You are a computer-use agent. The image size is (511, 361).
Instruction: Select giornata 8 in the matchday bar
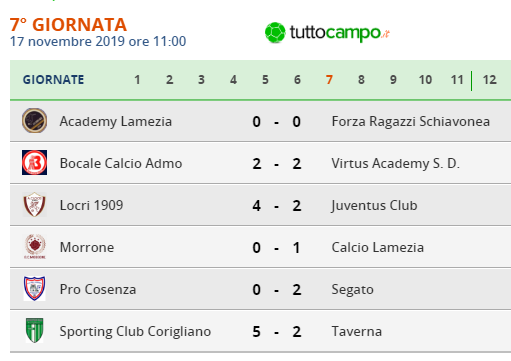361,80
